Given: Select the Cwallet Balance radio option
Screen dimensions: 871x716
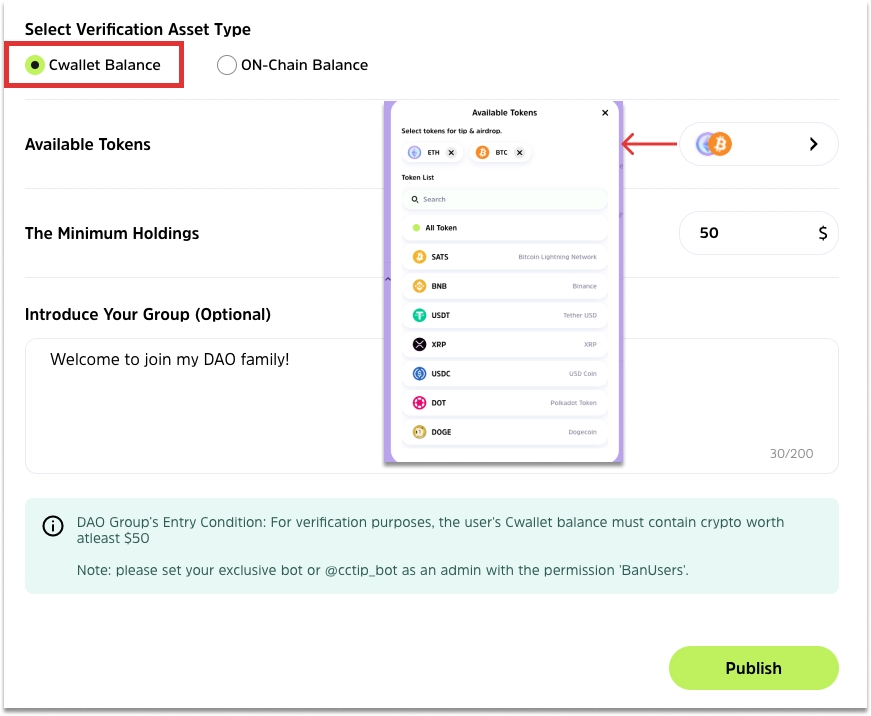Looking at the screenshot, I should [x=35, y=65].
